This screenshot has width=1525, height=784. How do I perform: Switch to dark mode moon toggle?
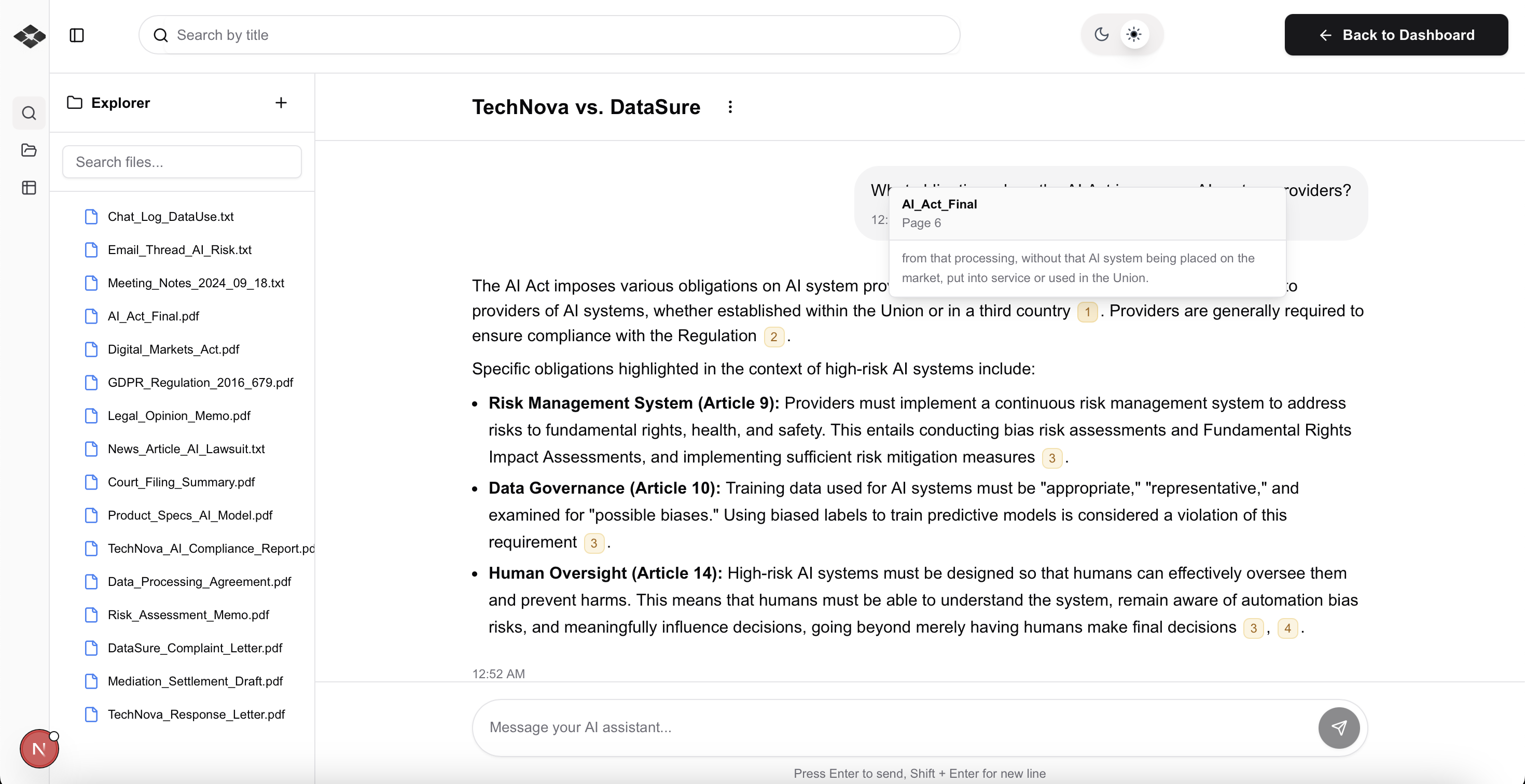click(1101, 34)
